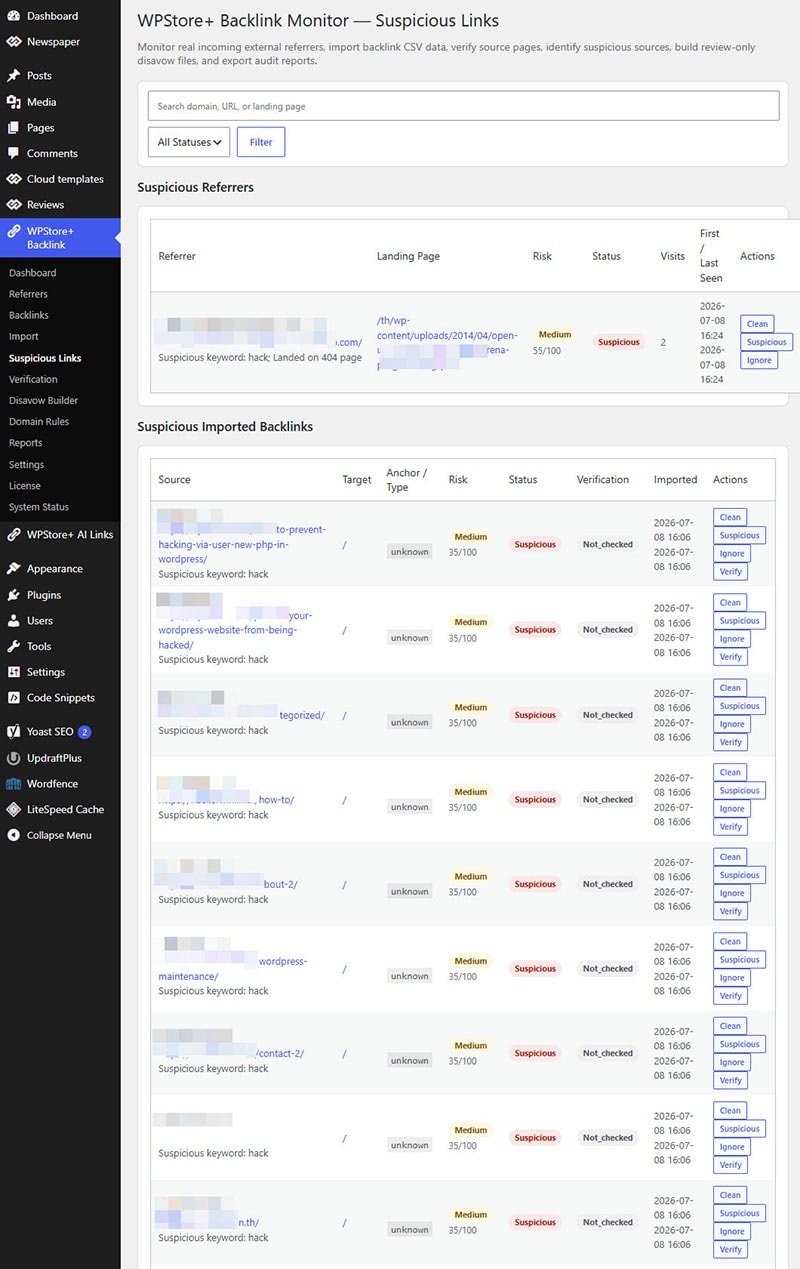Open License submenu item
800x1269 pixels.
[x=24, y=486]
